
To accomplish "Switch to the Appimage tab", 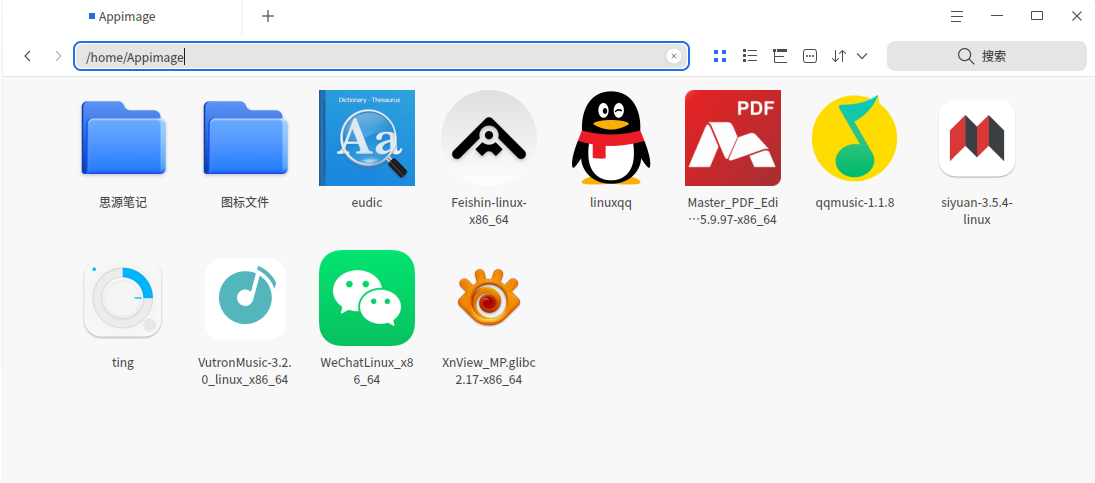I will click(x=122, y=17).
